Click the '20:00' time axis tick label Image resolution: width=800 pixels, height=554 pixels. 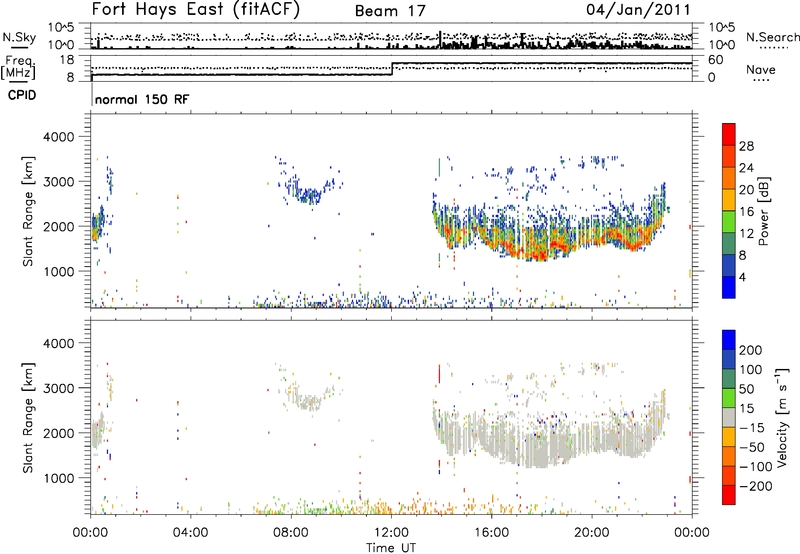(591, 533)
